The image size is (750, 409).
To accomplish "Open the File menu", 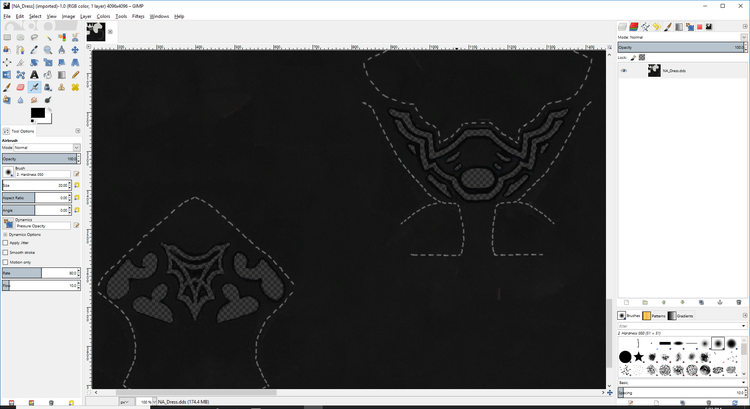I will pyautogui.click(x=7, y=16).
